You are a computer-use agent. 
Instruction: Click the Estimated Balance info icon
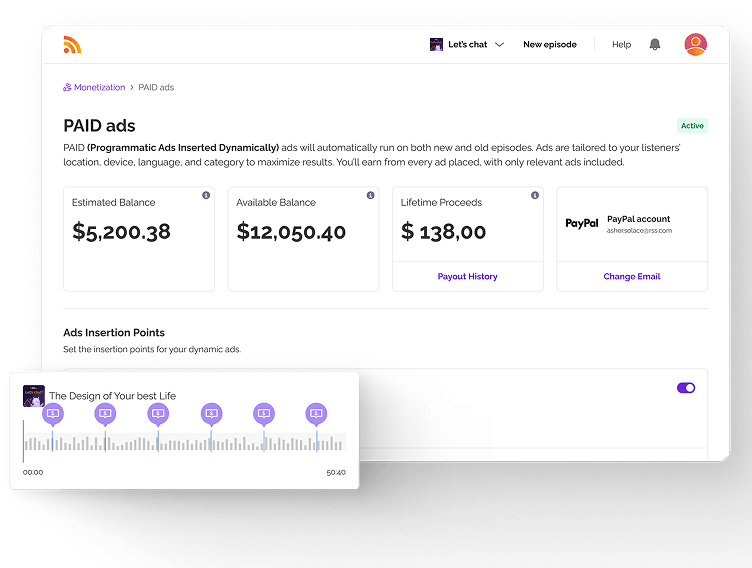[206, 195]
